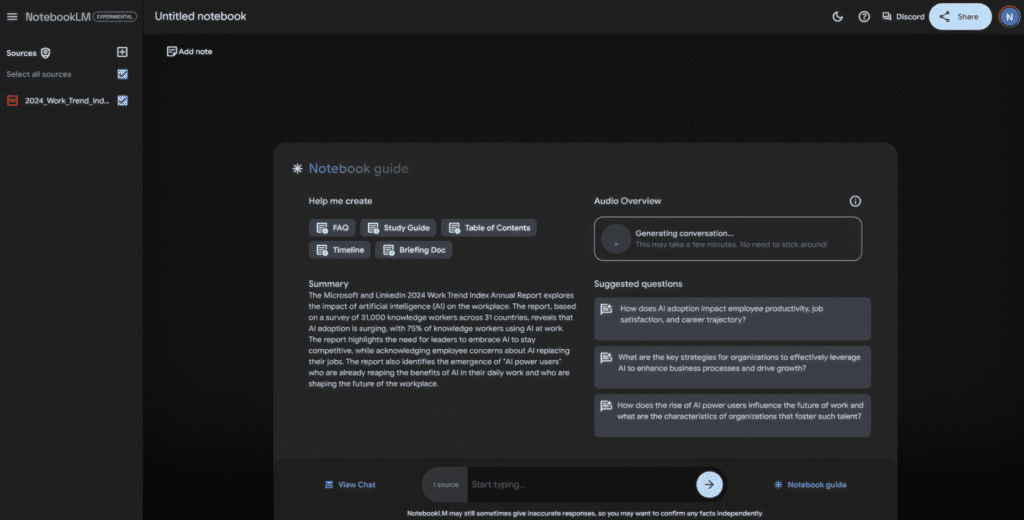The image size is (1024, 520).
Task: Click the View Chat icon
Action: click(x=329, y=485)
